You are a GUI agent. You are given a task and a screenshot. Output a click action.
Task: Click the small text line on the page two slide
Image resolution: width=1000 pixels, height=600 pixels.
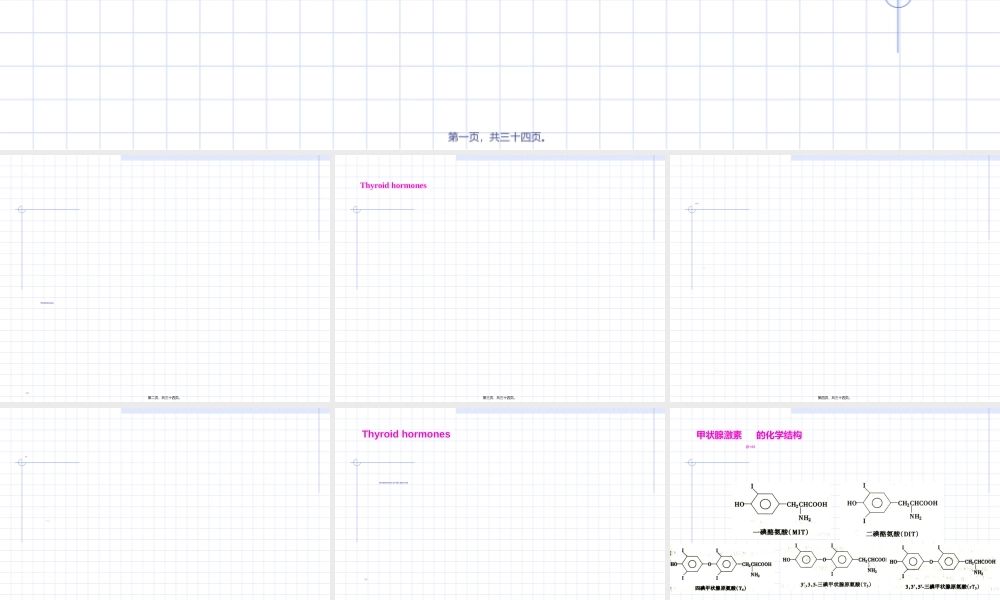47,302
